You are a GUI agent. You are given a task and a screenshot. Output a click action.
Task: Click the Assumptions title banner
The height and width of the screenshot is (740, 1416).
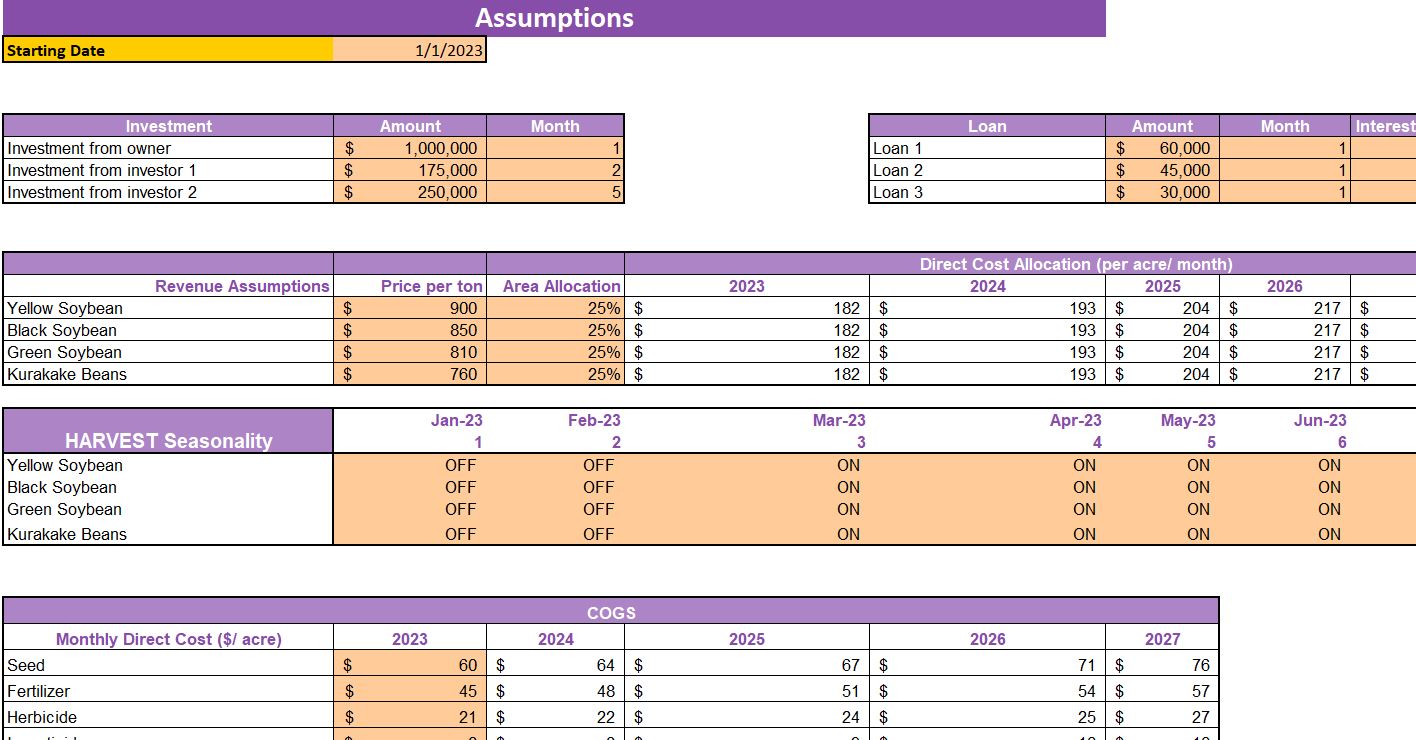[x=554, y=17]
